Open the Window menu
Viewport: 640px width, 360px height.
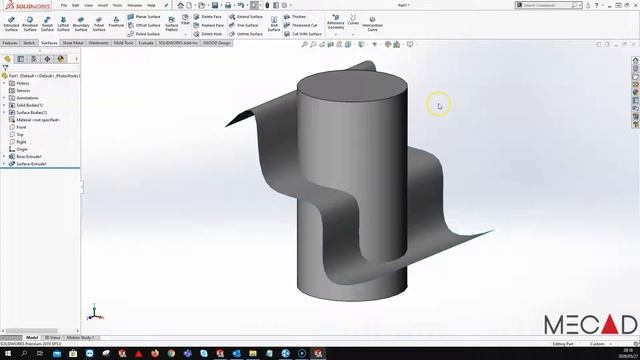(x=134, y=5)
